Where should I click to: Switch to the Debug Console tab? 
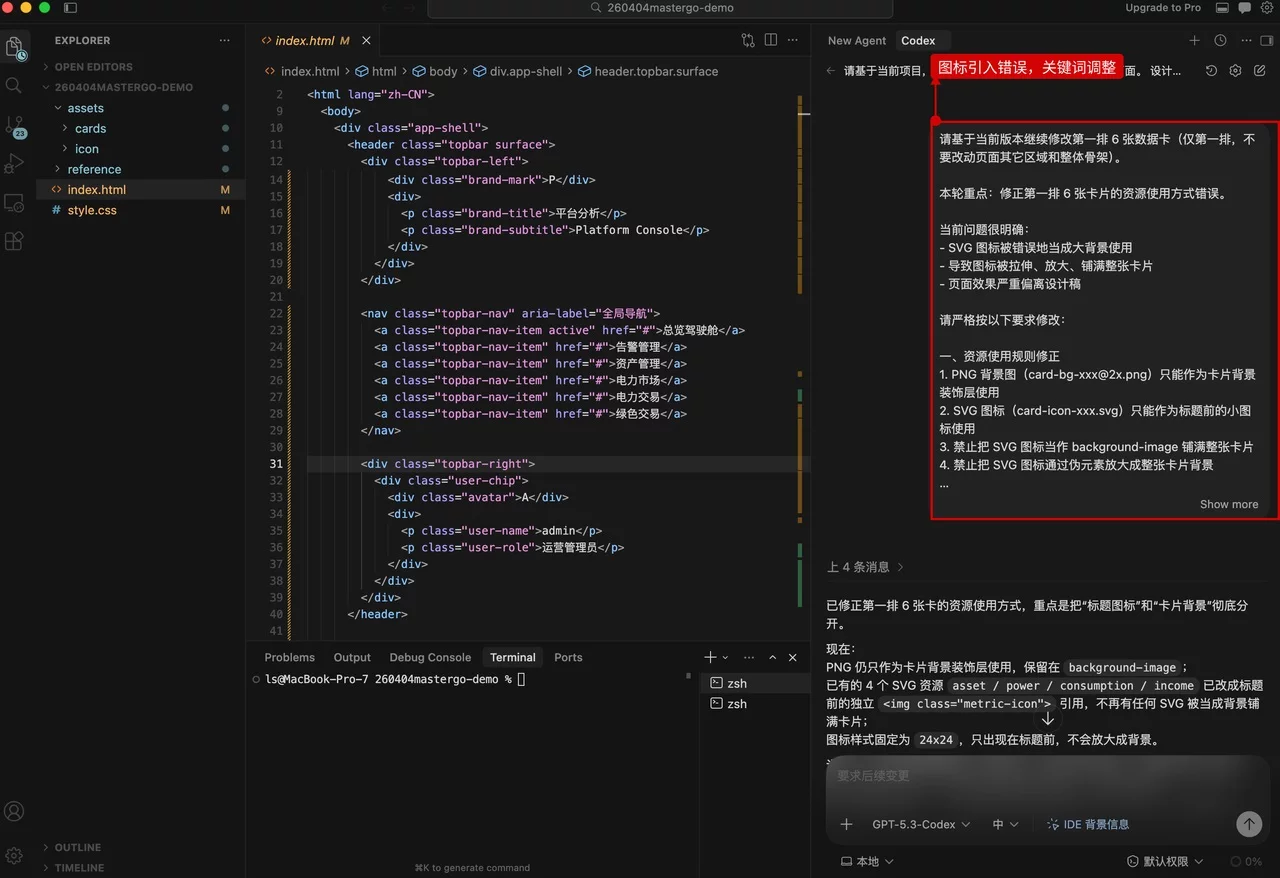(x=430, y=657)
